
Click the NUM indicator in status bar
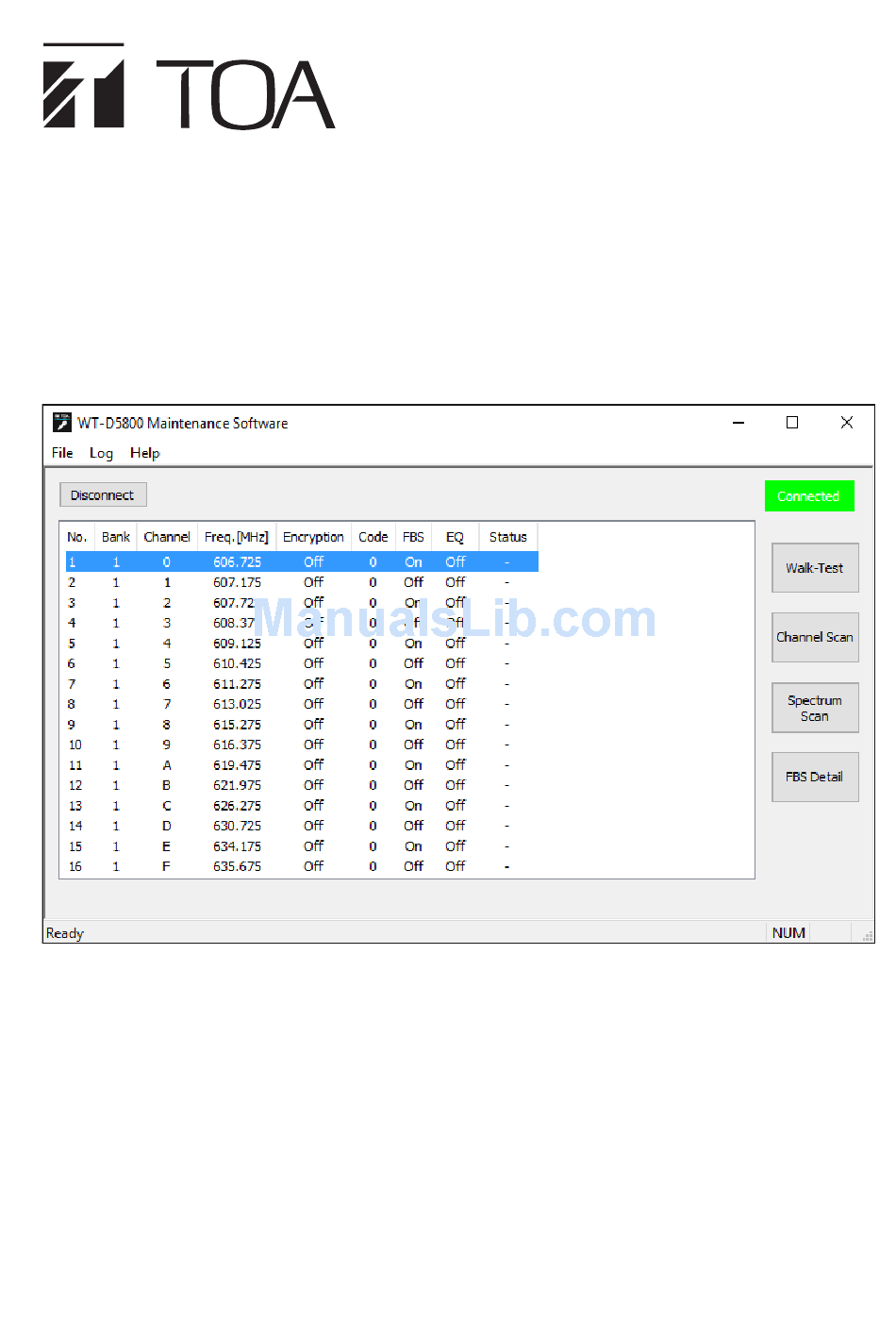(x=788, y=933)
